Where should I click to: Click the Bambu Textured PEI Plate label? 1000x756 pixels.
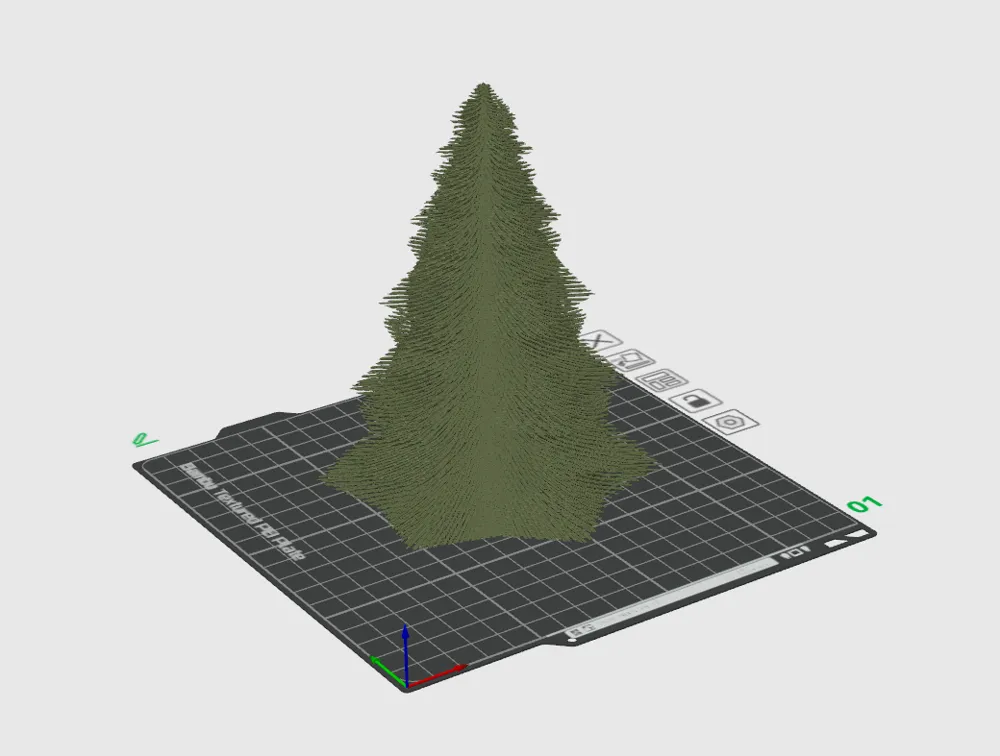point(244,511)
